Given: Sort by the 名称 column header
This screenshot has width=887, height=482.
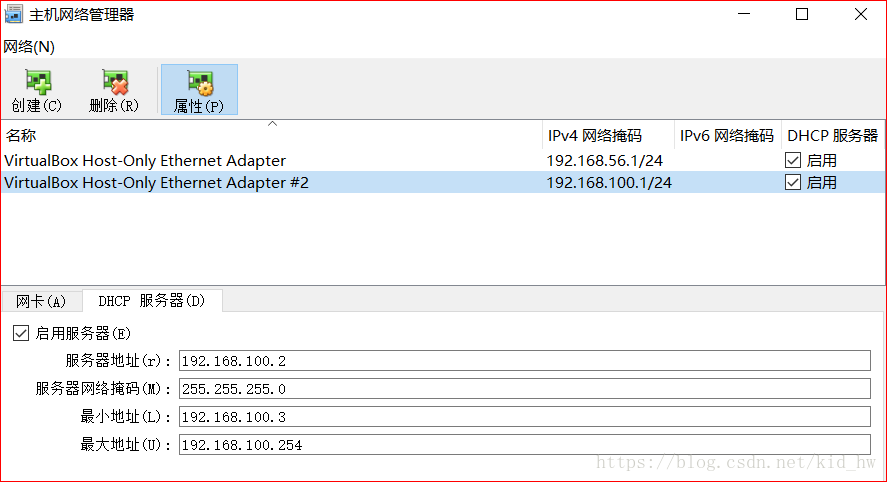Looking at the screenshot, I should pos(272,135).
